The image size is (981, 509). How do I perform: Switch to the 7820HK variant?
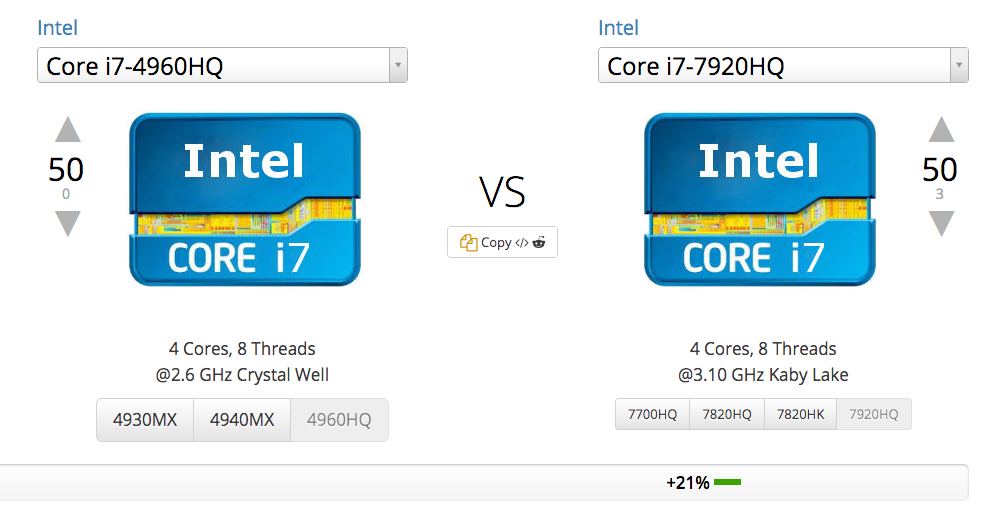801,414
